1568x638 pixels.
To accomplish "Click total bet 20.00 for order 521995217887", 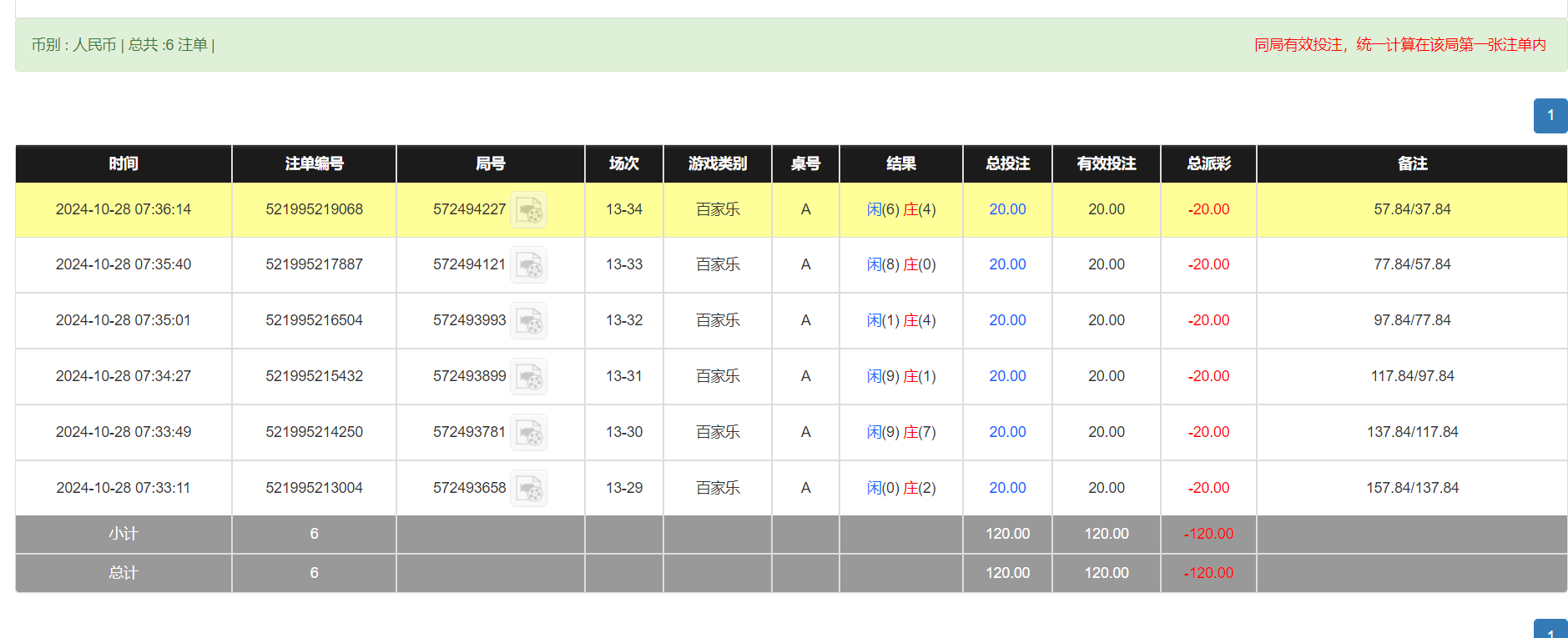I will tap(1007, 264).
